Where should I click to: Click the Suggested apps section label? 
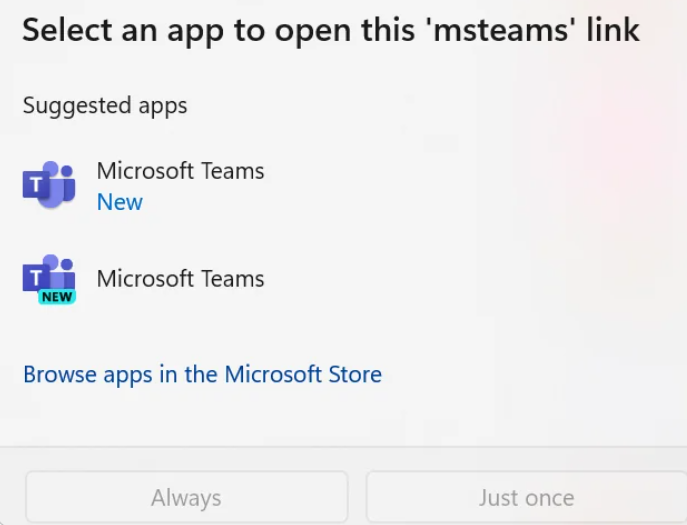(x=105, y=106)
